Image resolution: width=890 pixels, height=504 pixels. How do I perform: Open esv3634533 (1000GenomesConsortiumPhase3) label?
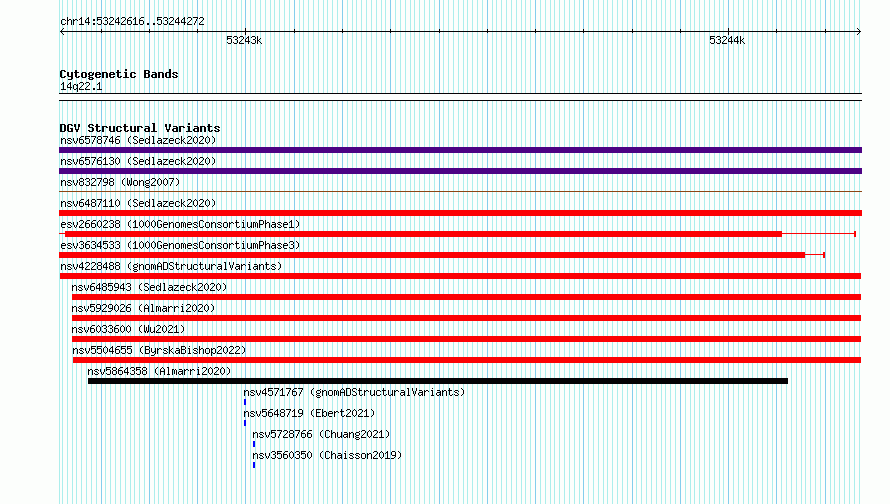click(x=180, y=245)
